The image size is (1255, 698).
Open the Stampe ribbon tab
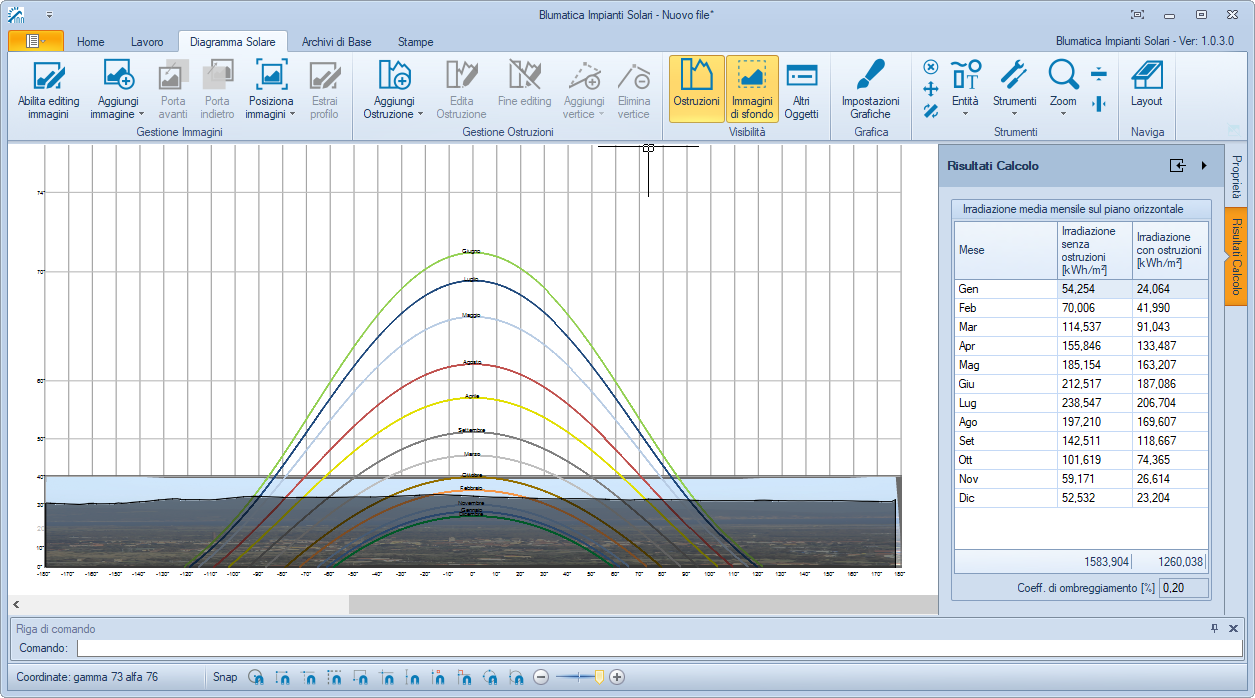(x=415, y=42)
